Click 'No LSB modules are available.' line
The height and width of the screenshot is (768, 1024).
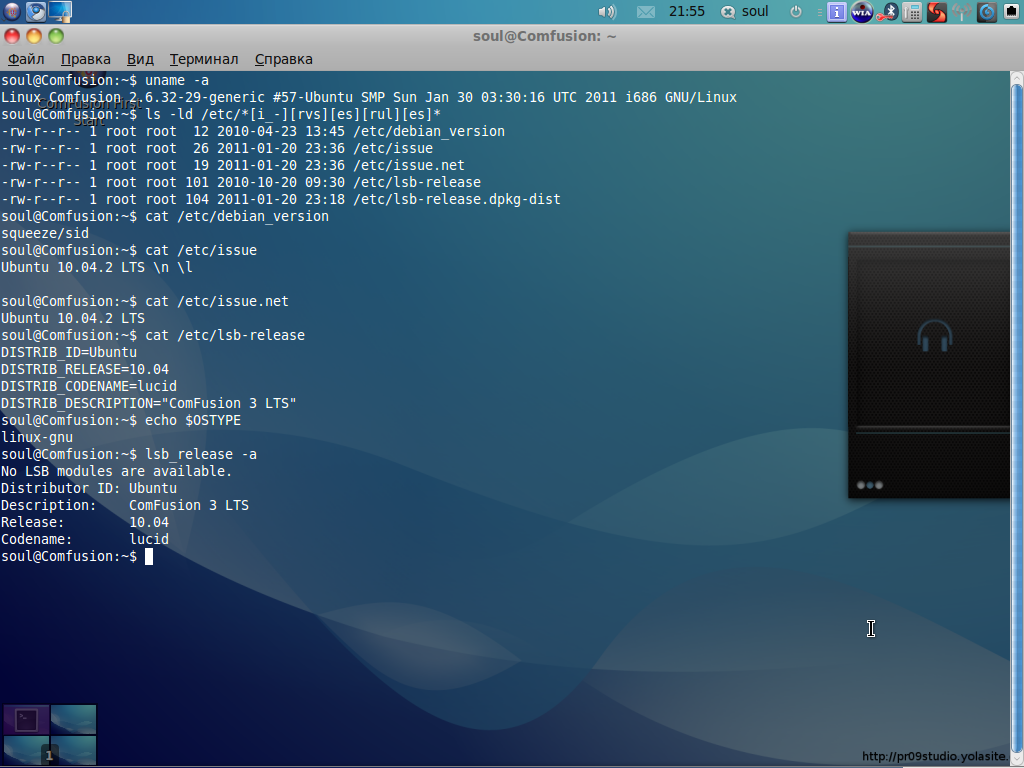[117, 471]
